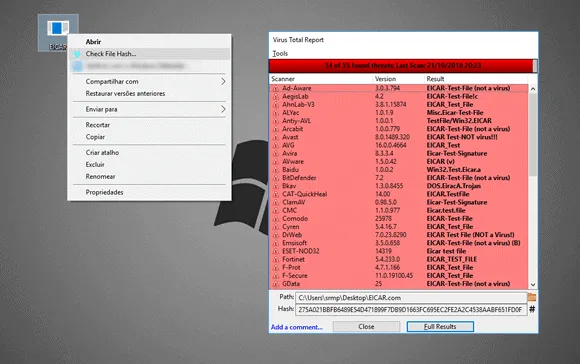Viewport: 580px width, 364px height.
Task: Click the warning icon beside ESET-NOD32 row
Action: 276,251
